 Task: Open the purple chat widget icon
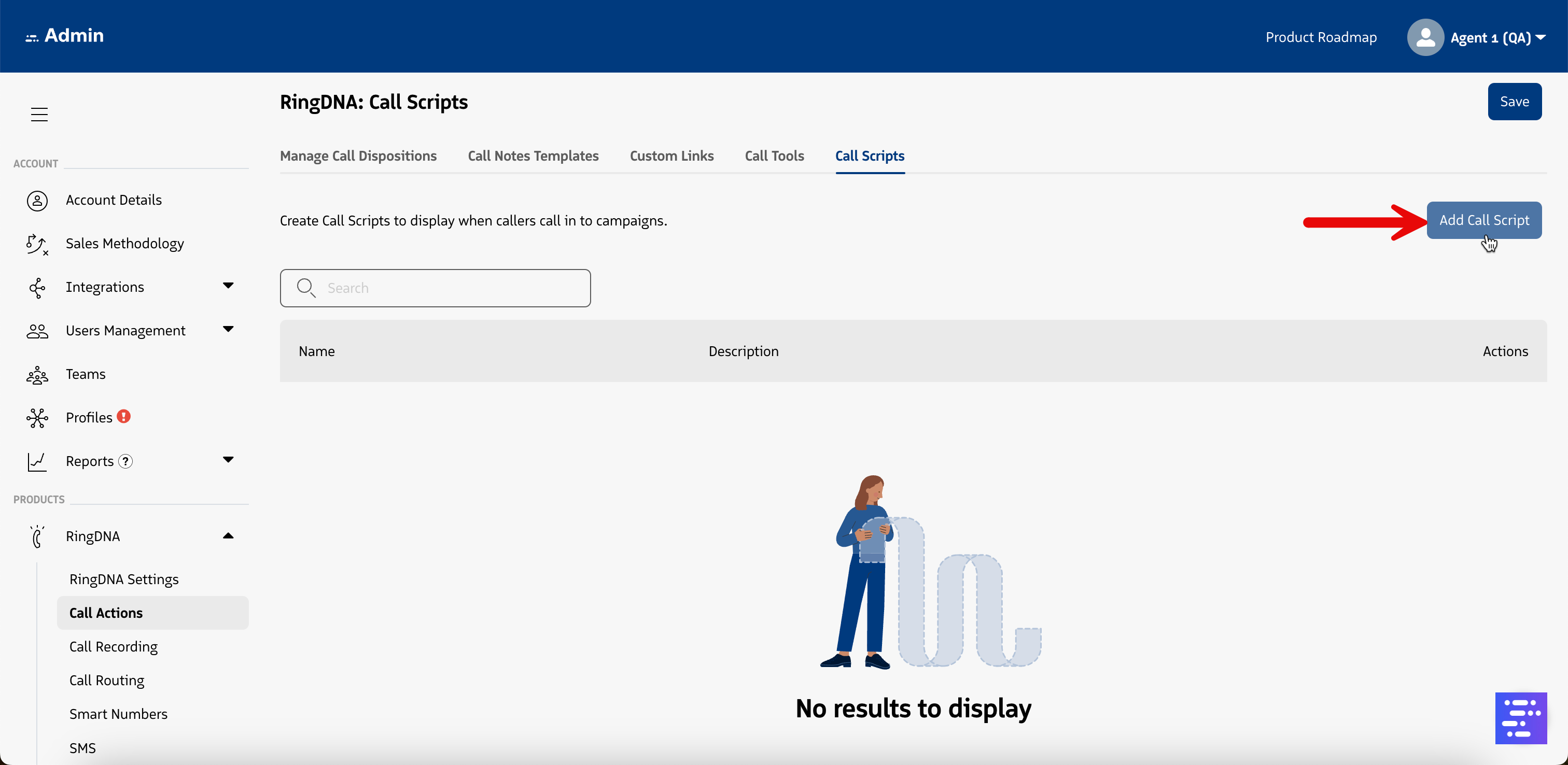tap(1520, 717)
